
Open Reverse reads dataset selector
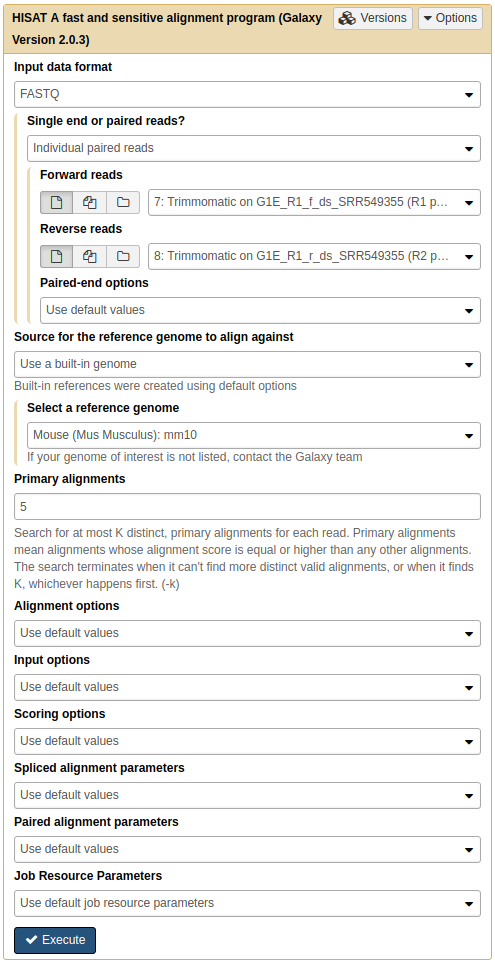pos(314,256)
